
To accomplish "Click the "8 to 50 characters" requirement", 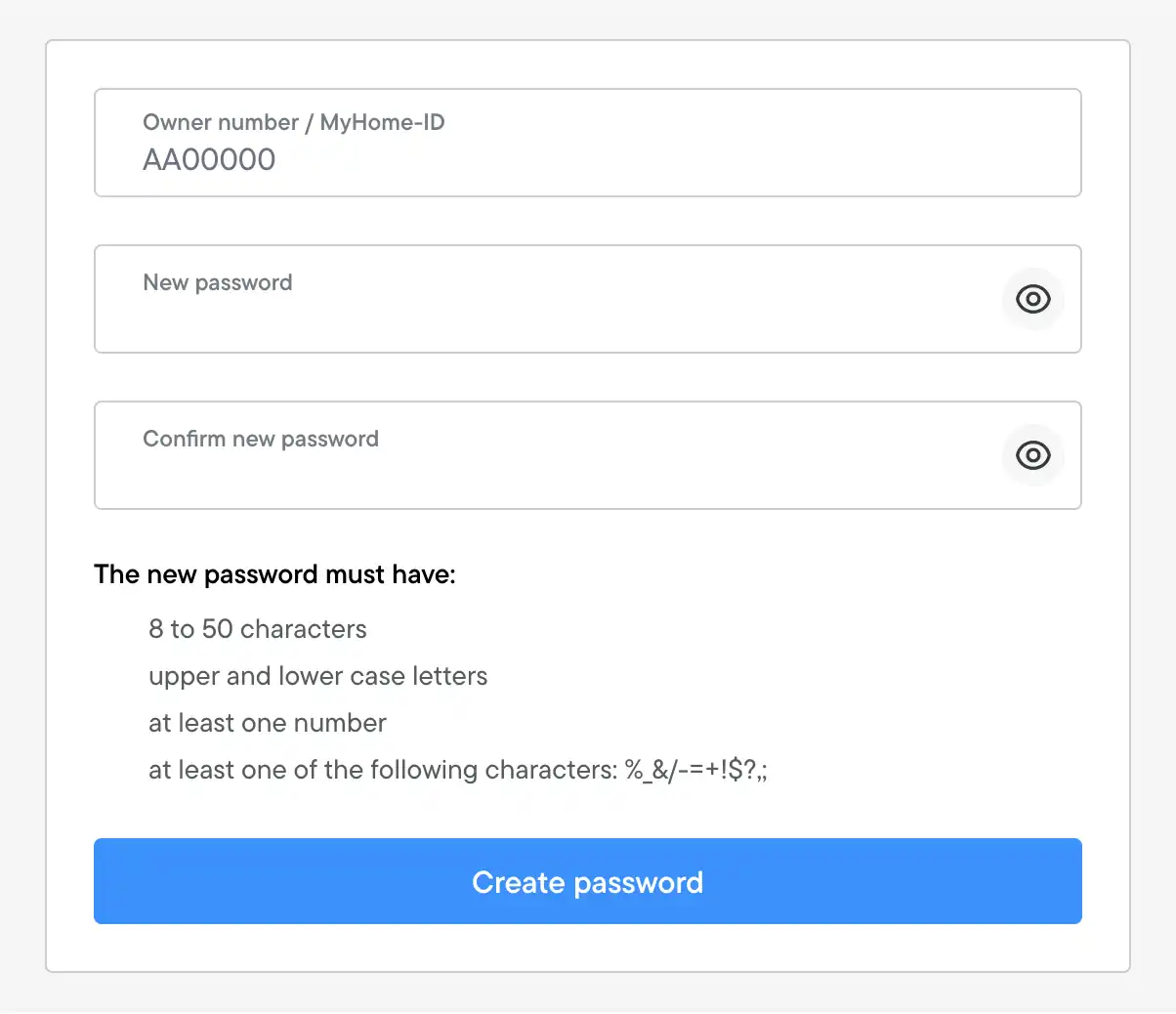I will 257,629.
